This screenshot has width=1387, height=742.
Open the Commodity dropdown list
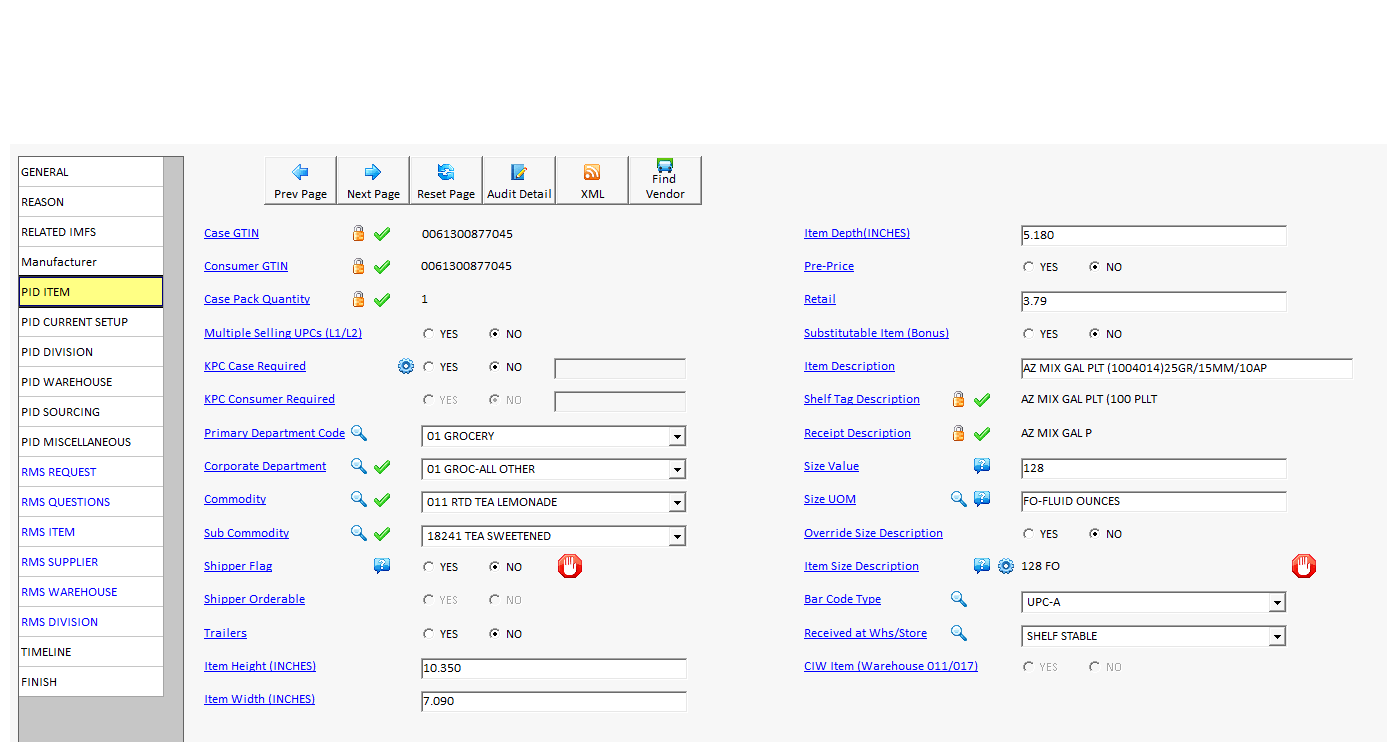[677, 502]
